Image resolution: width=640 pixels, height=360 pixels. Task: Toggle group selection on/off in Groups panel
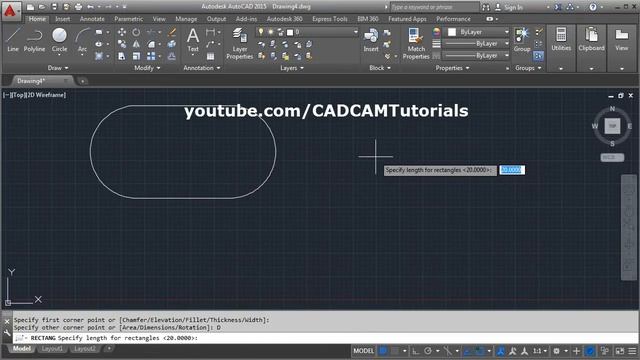[538, 56]
